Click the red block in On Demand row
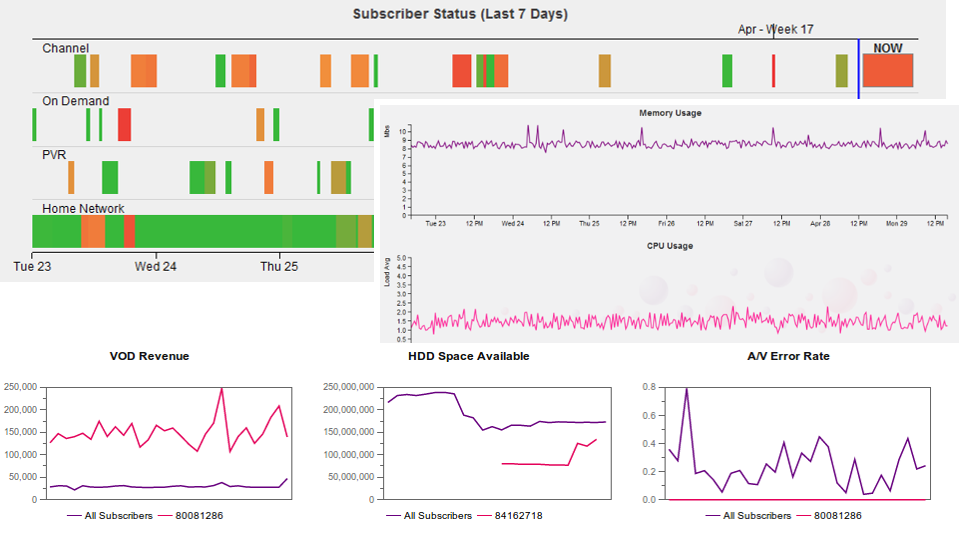The width and height of the screenshot is (962, 545). click(x=125, y=125)
